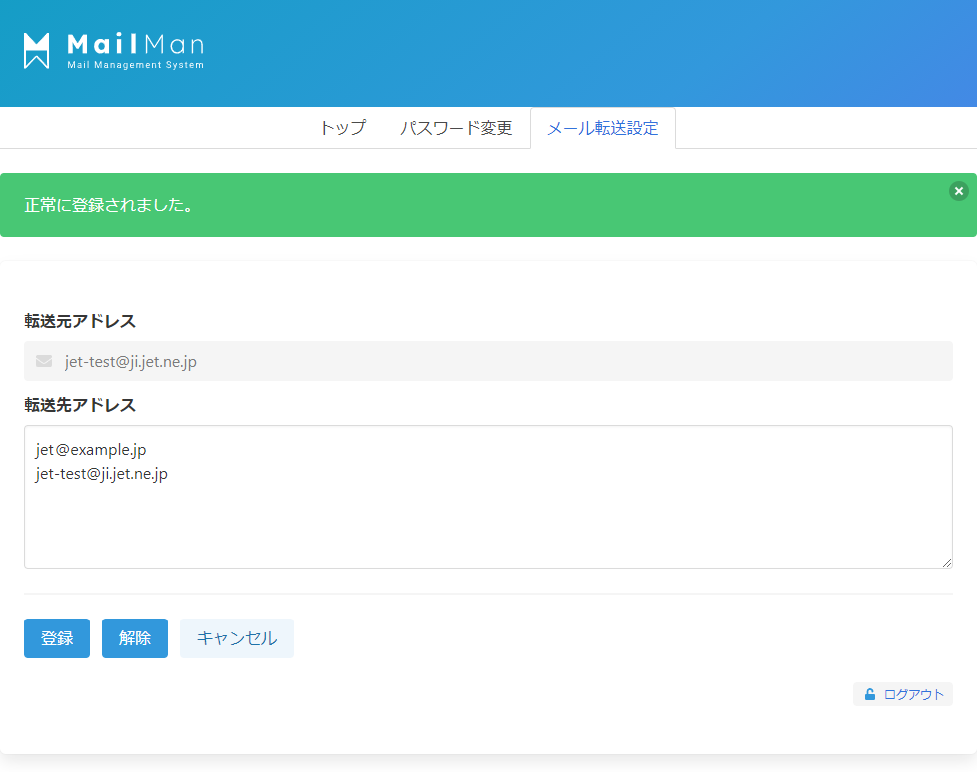Screen dimensions: 977x772
Task: Click the empty area of forwarding address textarea
Action: pyautogui.click(x=500, y=525)
